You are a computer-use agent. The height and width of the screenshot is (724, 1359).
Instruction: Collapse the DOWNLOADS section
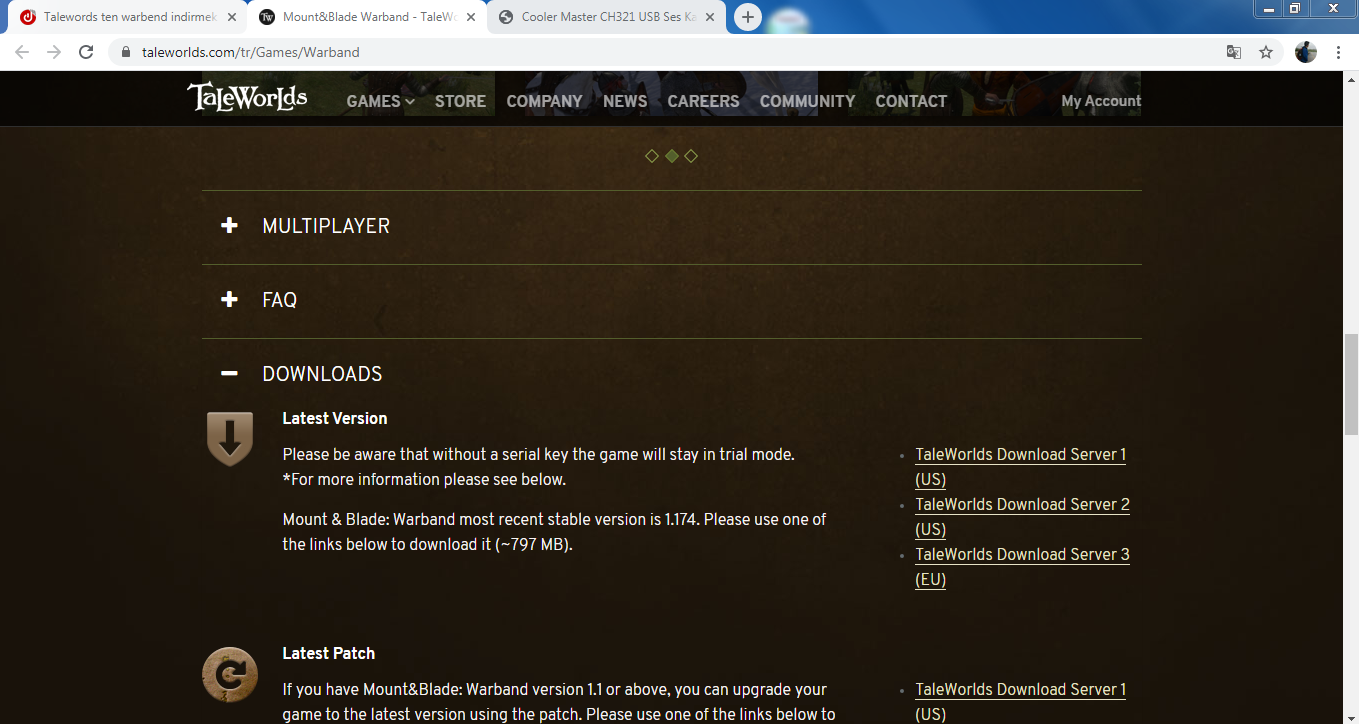tap(671, 374)
